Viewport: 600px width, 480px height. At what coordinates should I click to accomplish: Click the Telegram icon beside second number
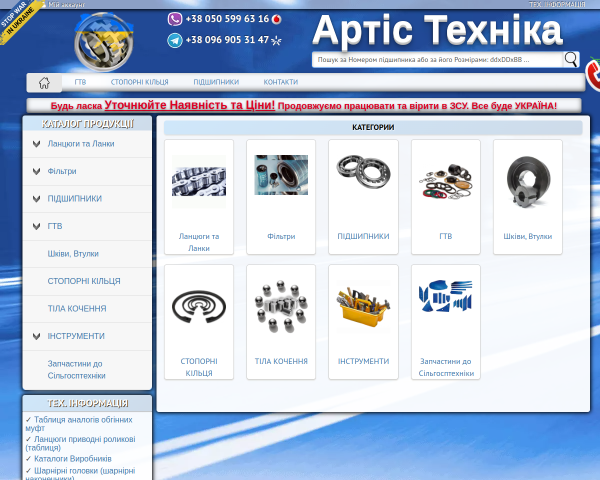[175, 40]
